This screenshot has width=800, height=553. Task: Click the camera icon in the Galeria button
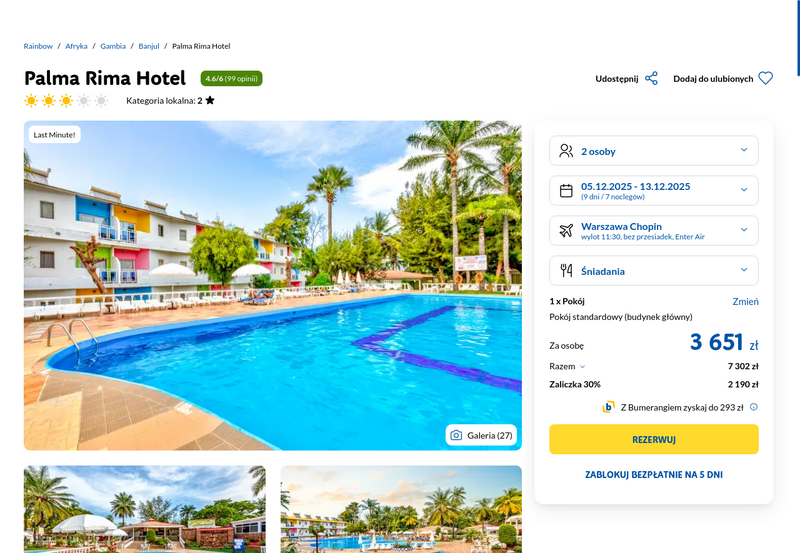point(456,435)
